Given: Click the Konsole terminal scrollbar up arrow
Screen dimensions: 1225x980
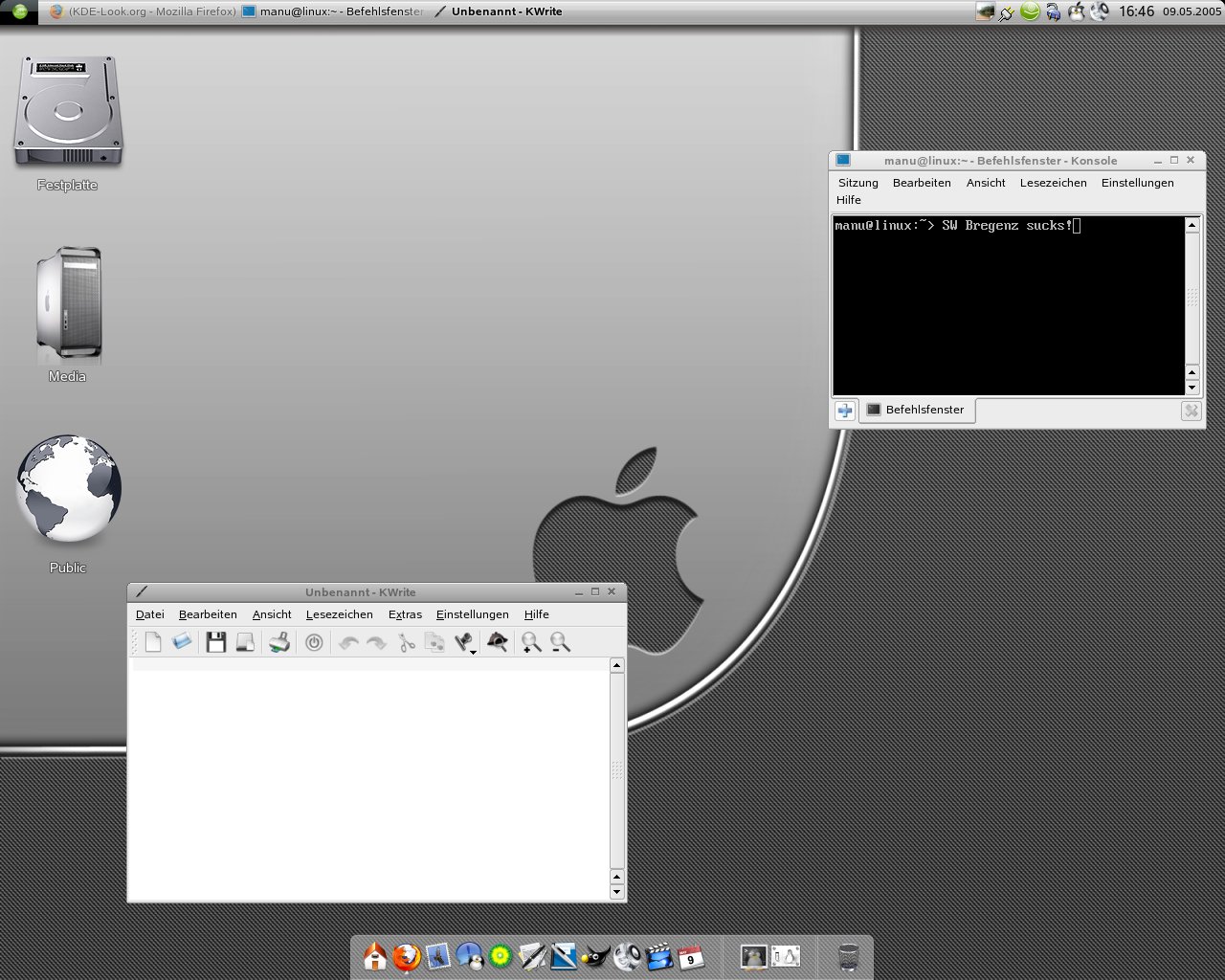Looking at the screenshot, I should point(1192,225).
